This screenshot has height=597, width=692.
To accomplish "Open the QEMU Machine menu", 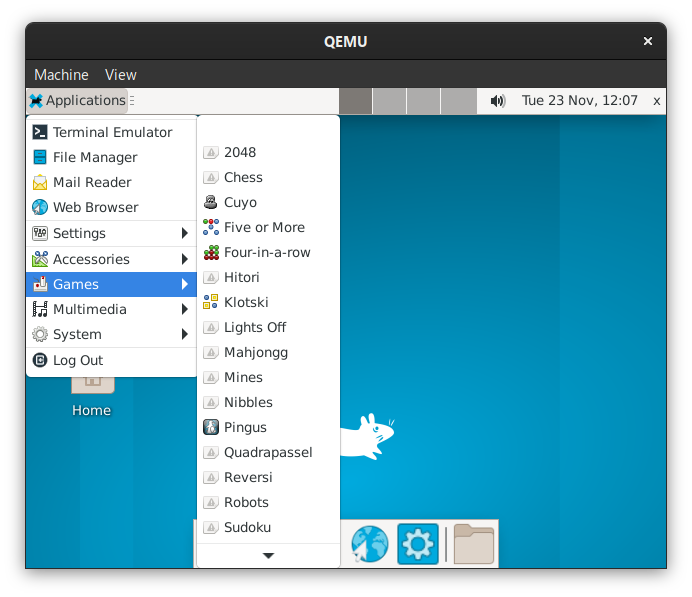I will pyautogui.click(x=61, y=75).
